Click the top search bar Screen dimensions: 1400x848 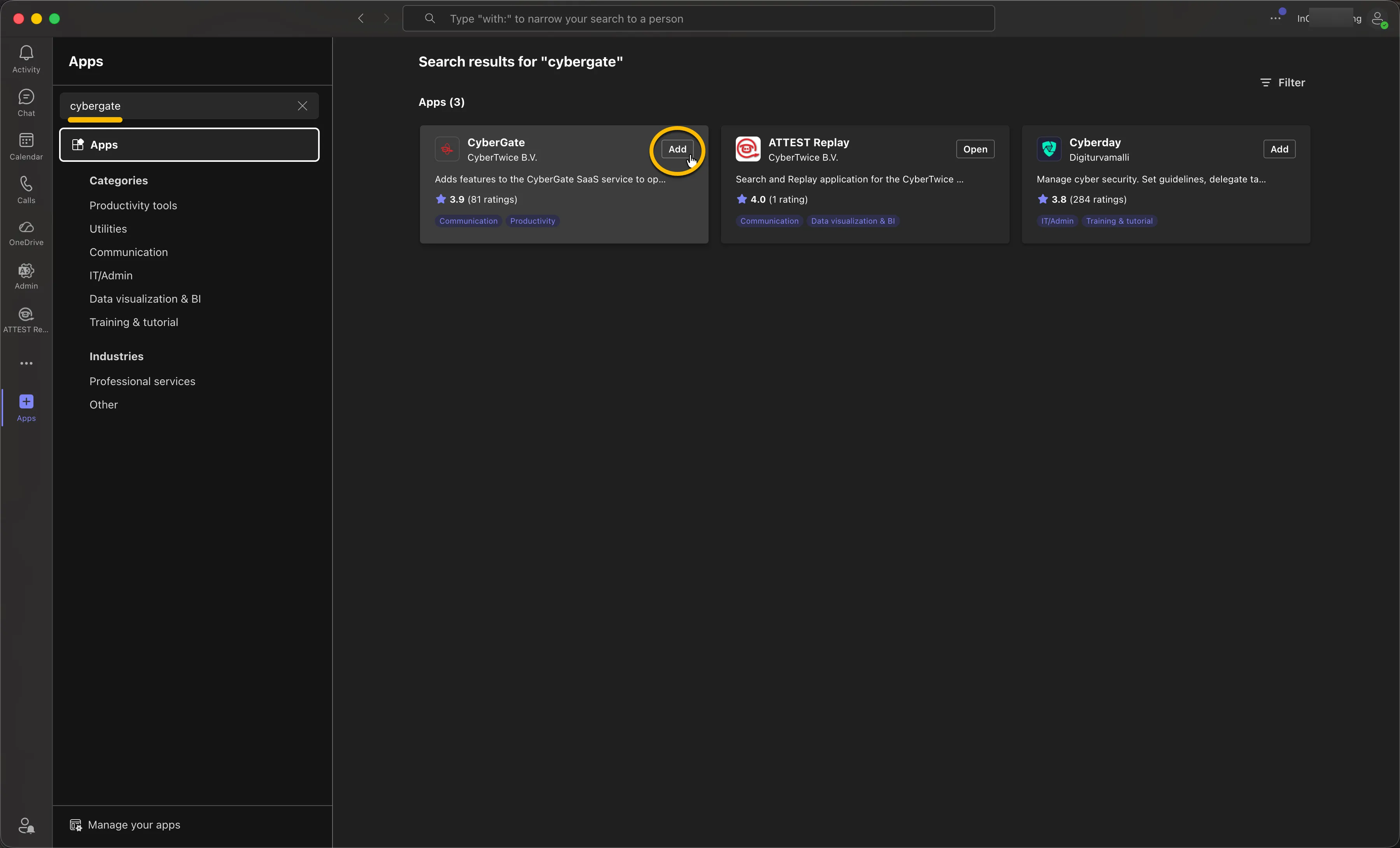(x=698, y=18)
